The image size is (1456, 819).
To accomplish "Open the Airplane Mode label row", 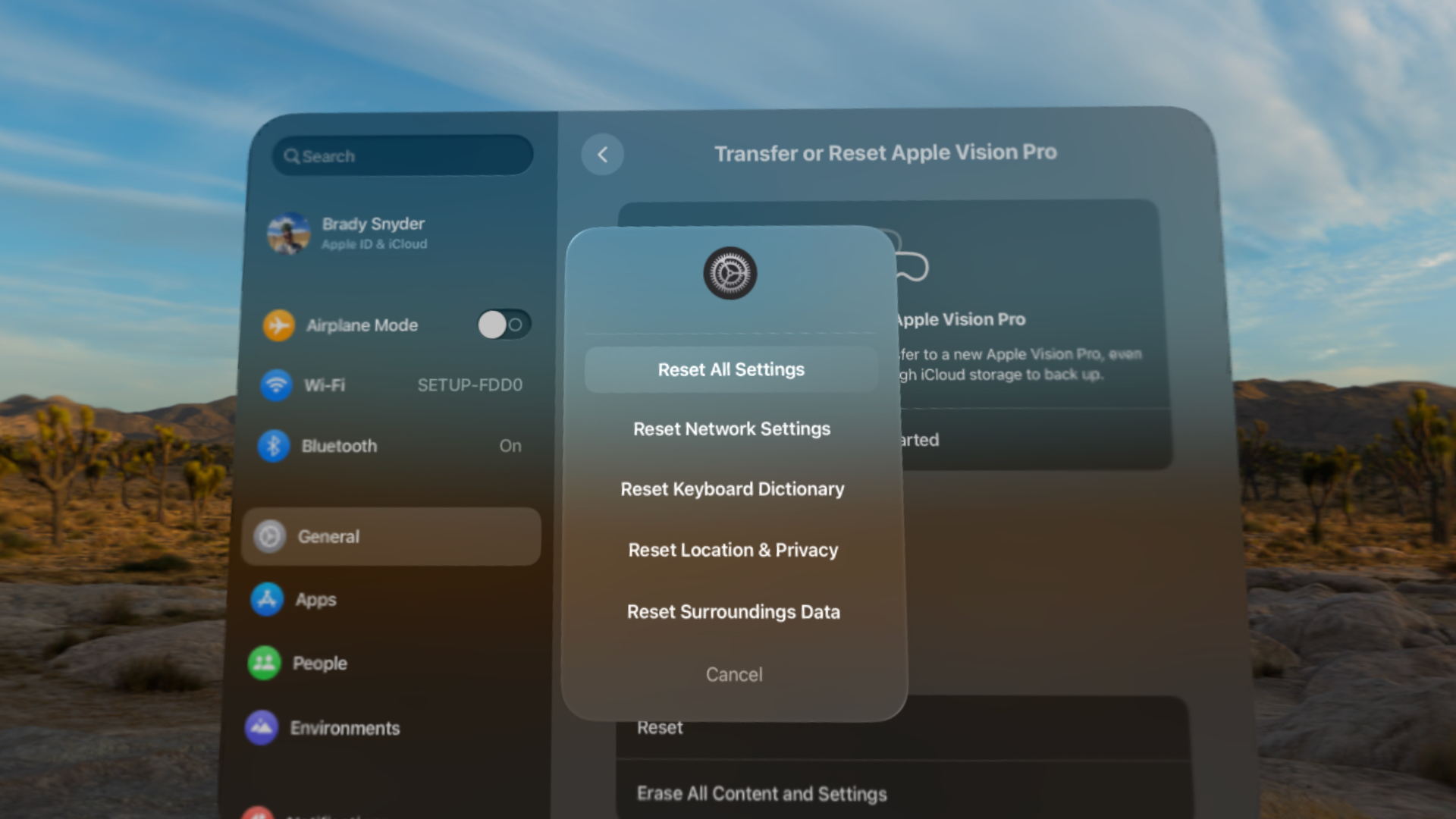I will pyautogui.click(x=362, y=325).
